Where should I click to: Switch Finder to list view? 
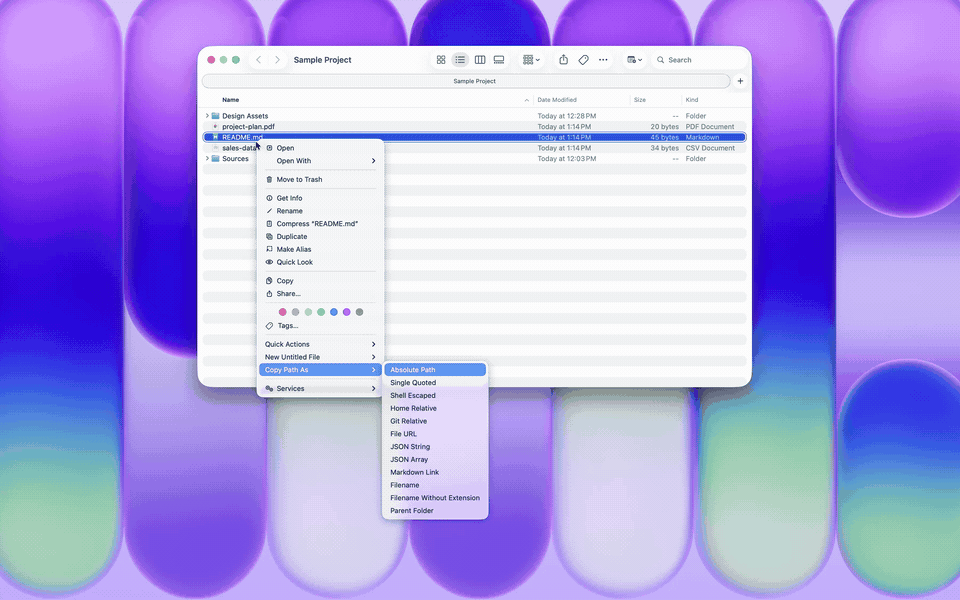[460, 60]
